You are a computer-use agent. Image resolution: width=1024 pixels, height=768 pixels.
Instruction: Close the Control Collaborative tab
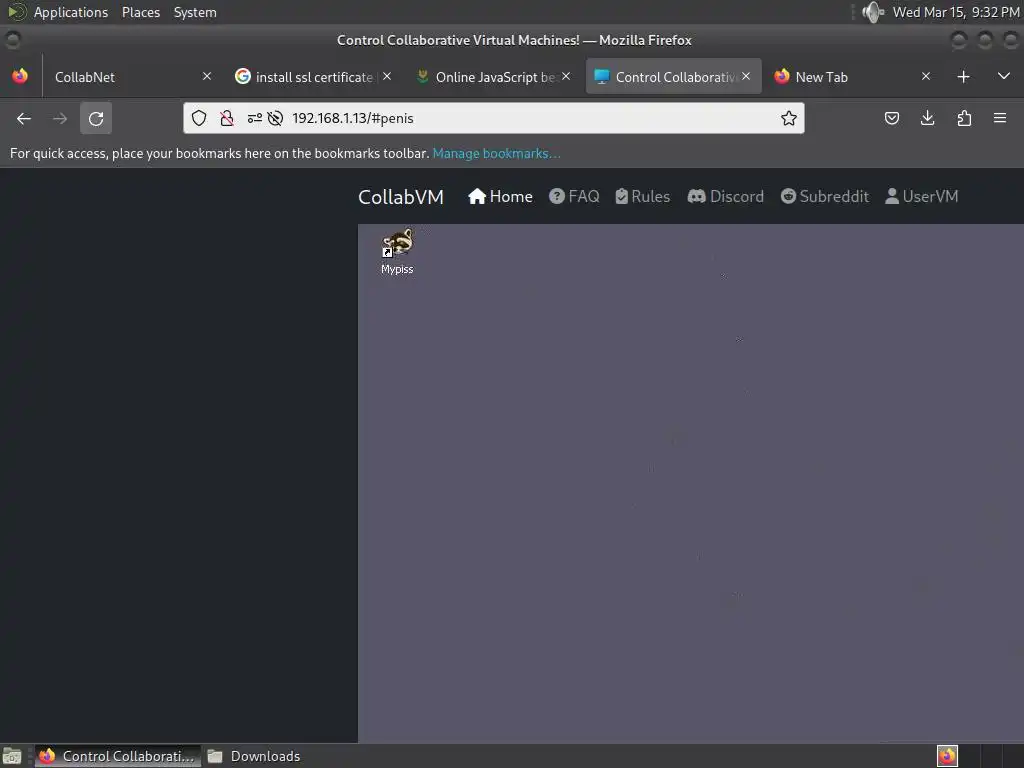746,76
